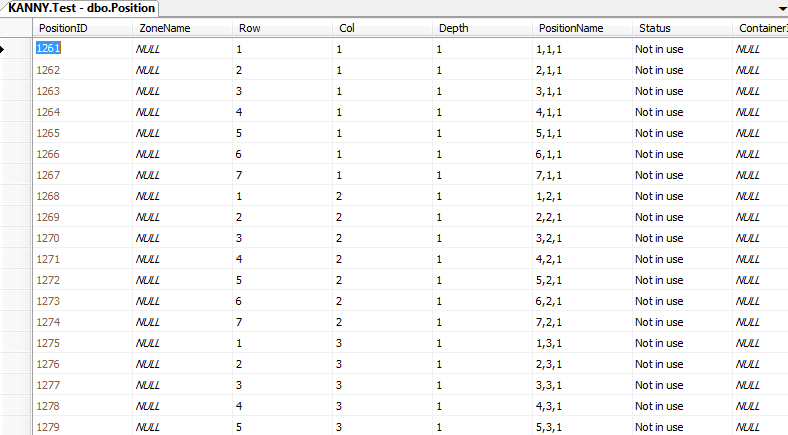Click PositionName cell 5,3,1

(x=582, y=426)
